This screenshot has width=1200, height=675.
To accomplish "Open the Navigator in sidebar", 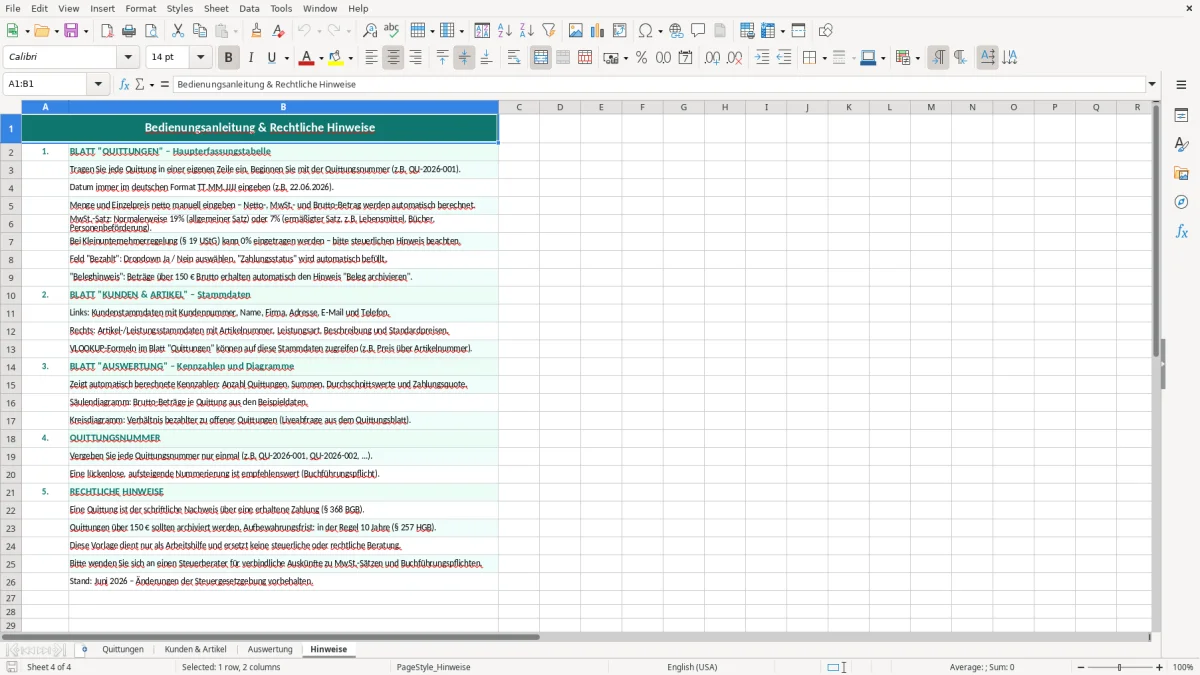I will [1181, 202].
